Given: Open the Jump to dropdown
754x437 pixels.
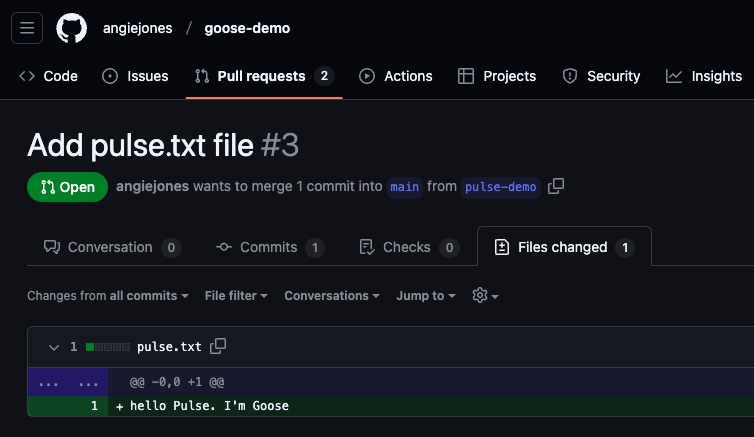Looking at the screenshot, I should tap(426, 296).
